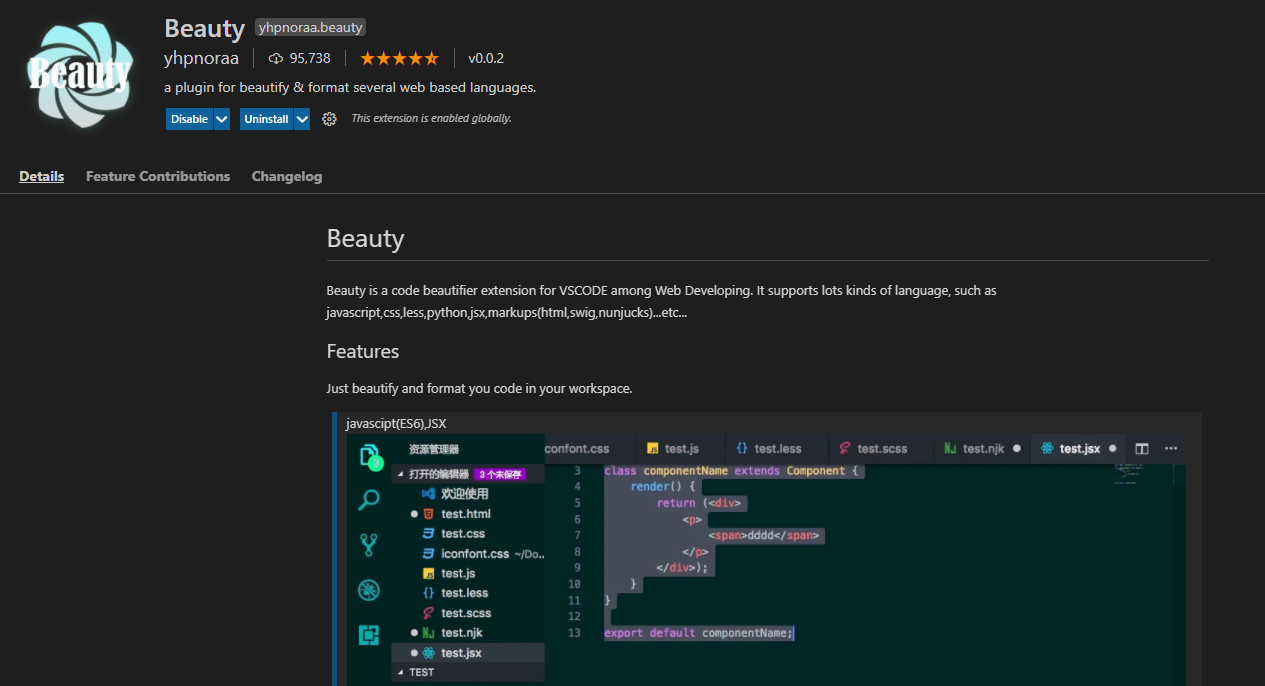Click the Extensions squares icon in the preview image
Viewport: 1265px width, 686px height.
pos(369,635)
